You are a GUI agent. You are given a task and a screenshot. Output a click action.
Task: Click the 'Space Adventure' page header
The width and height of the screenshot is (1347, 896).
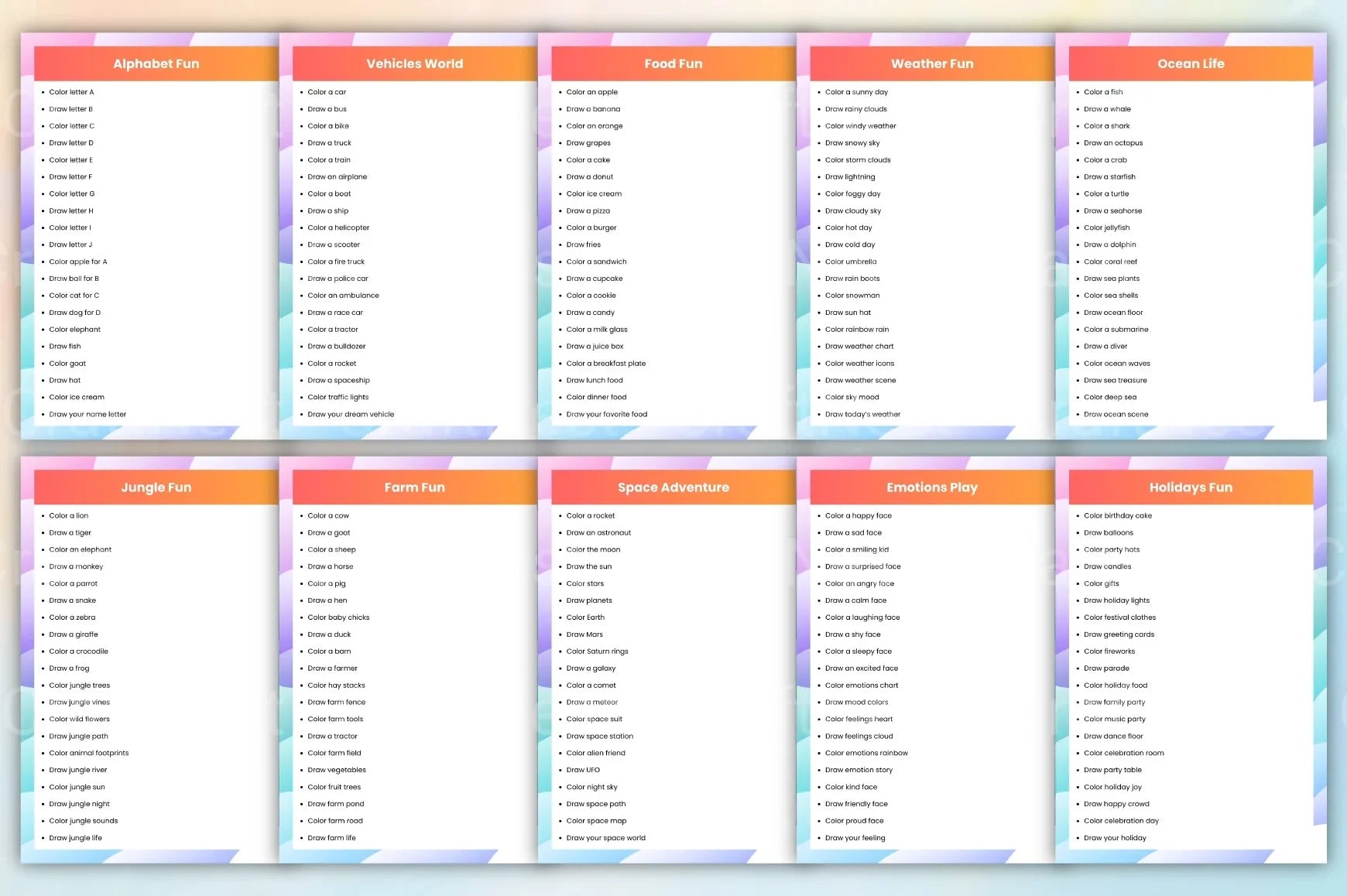[x=673, y=487]
